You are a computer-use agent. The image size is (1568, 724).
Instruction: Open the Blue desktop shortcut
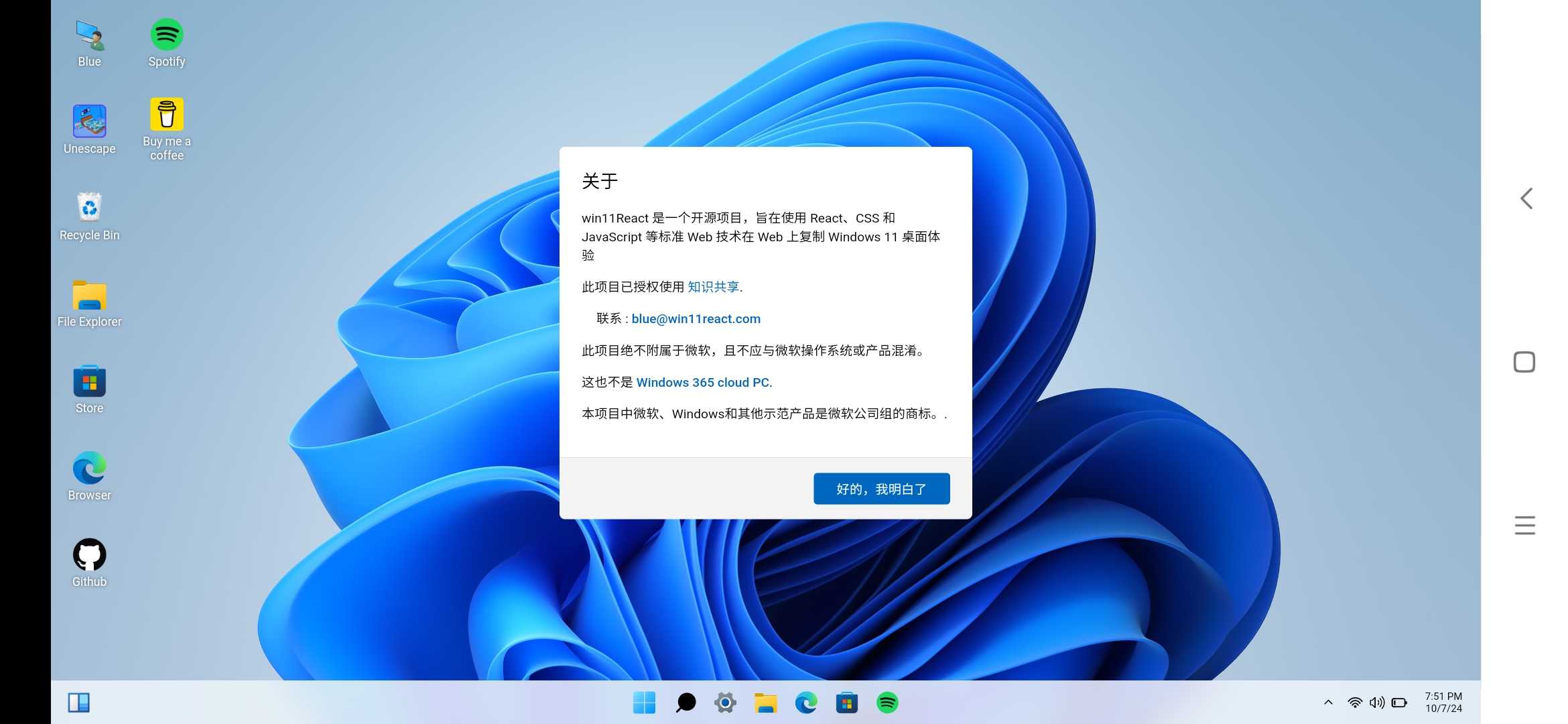(89, 43)
